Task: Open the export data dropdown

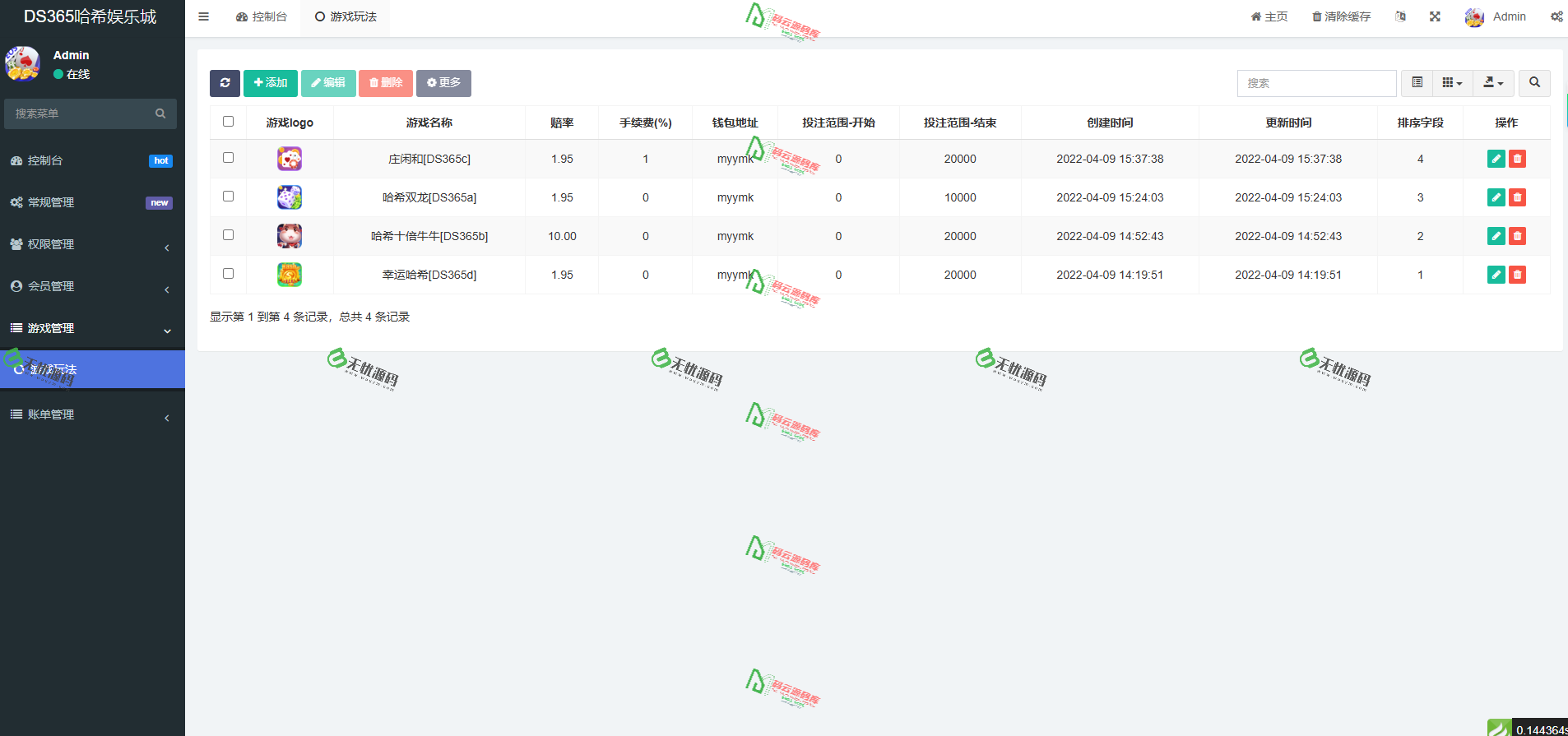Action: pos(1492,83)
